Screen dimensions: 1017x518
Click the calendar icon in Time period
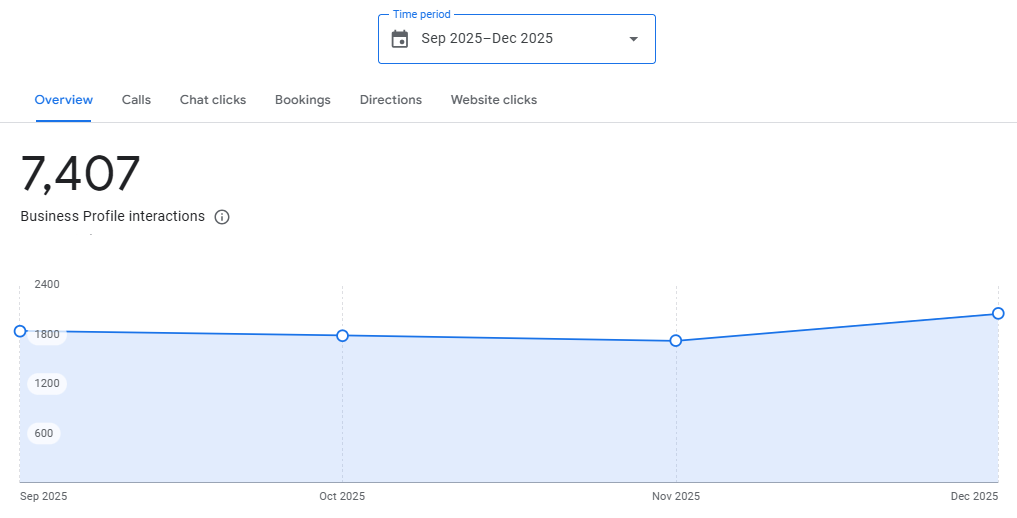(x=400, y=39)
